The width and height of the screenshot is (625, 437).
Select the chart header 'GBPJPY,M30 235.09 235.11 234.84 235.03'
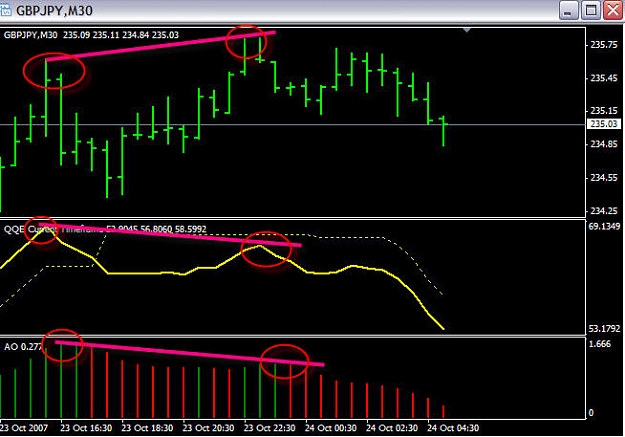(x=91, y=35)
